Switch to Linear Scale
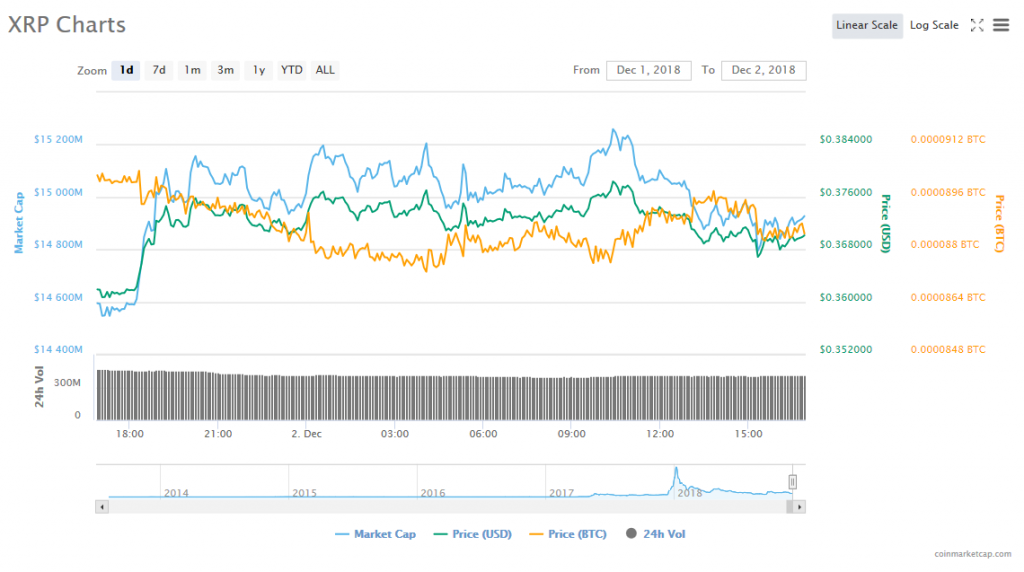The width and height of the screenshot is (1024, 572). pyautogui.click(x=866, y=25)
